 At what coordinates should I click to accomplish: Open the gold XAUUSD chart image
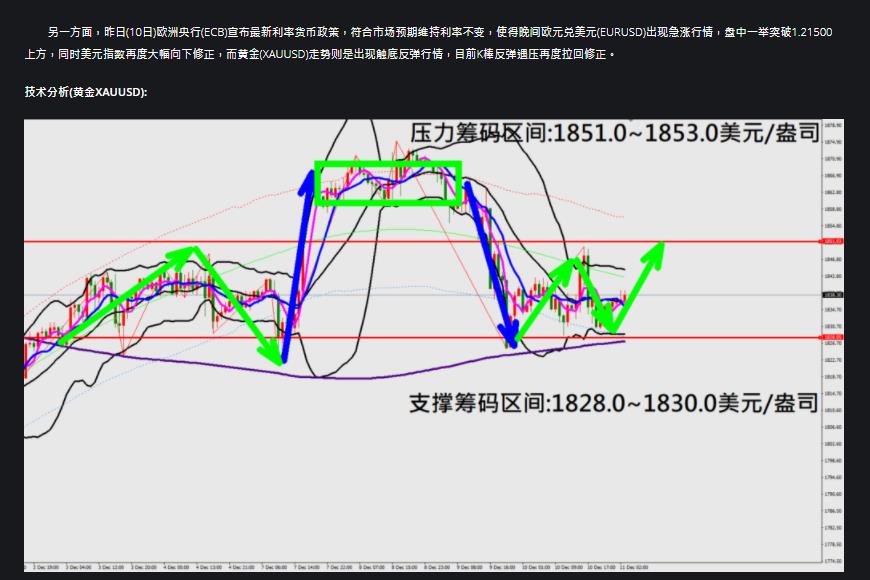tap(434, 345)
